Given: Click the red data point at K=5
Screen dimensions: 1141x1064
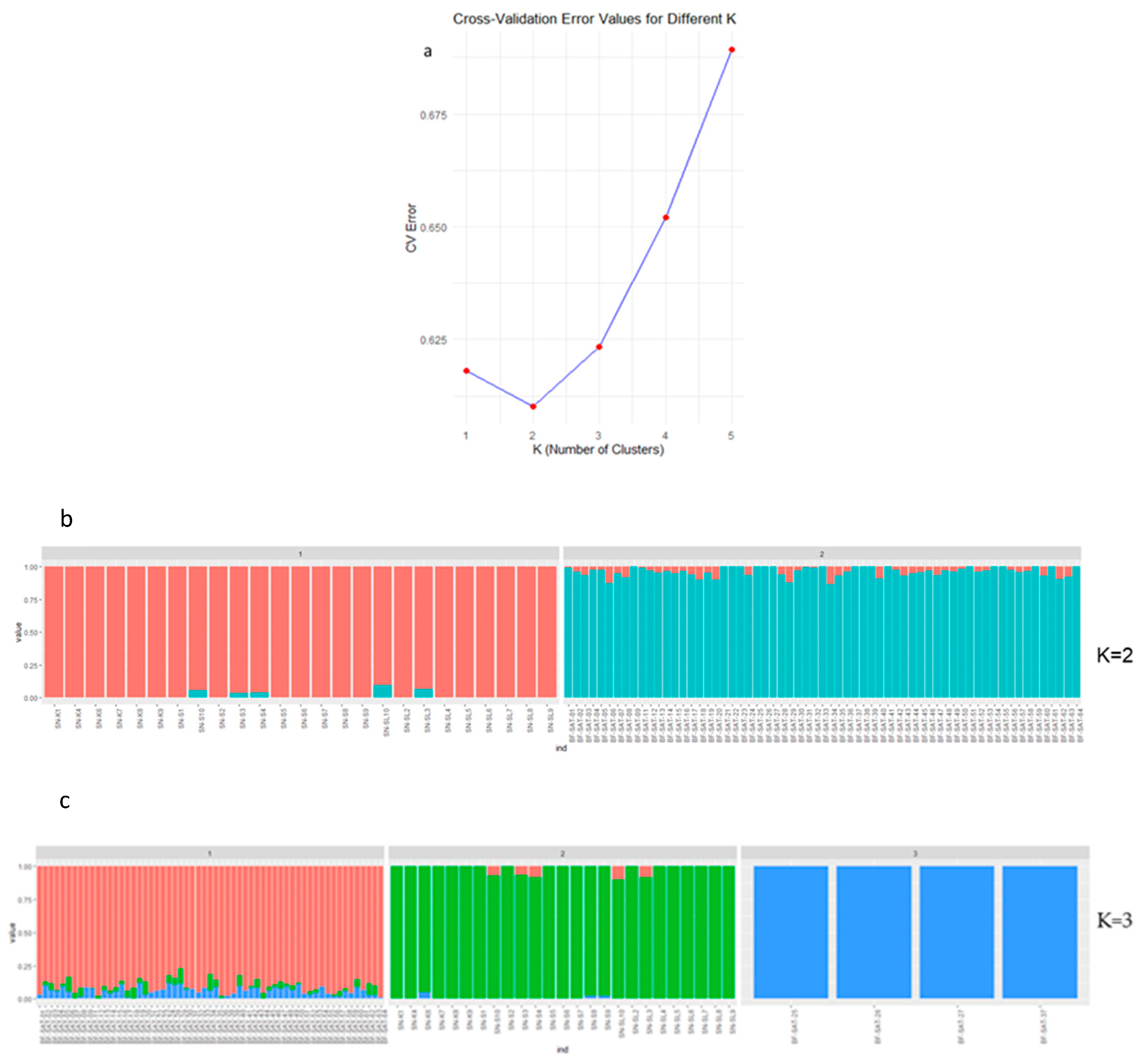Looking at the screenshot, I should [731, 50].
